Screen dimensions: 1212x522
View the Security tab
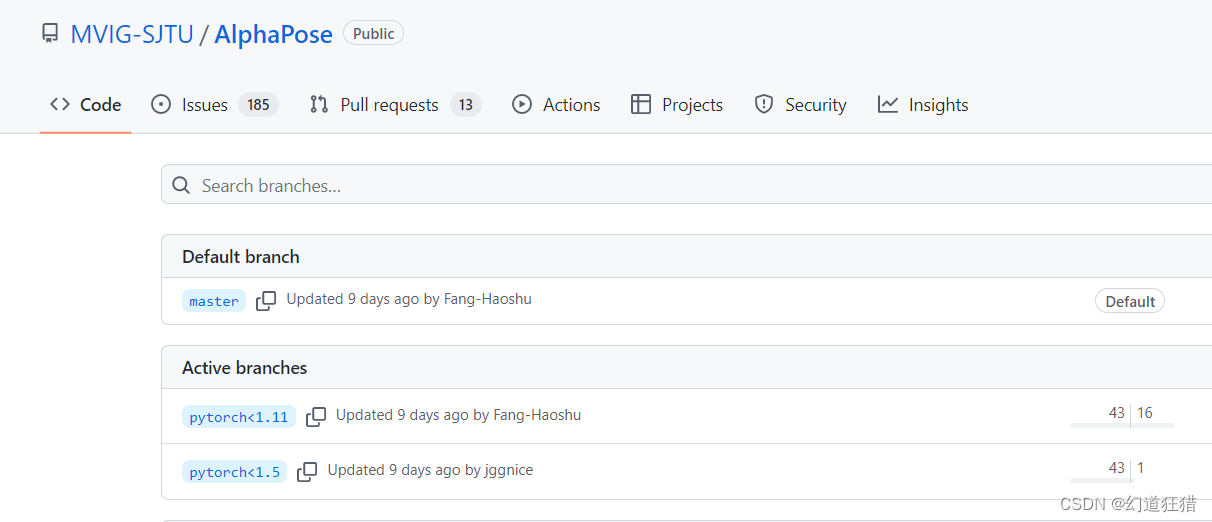(800, 105)
